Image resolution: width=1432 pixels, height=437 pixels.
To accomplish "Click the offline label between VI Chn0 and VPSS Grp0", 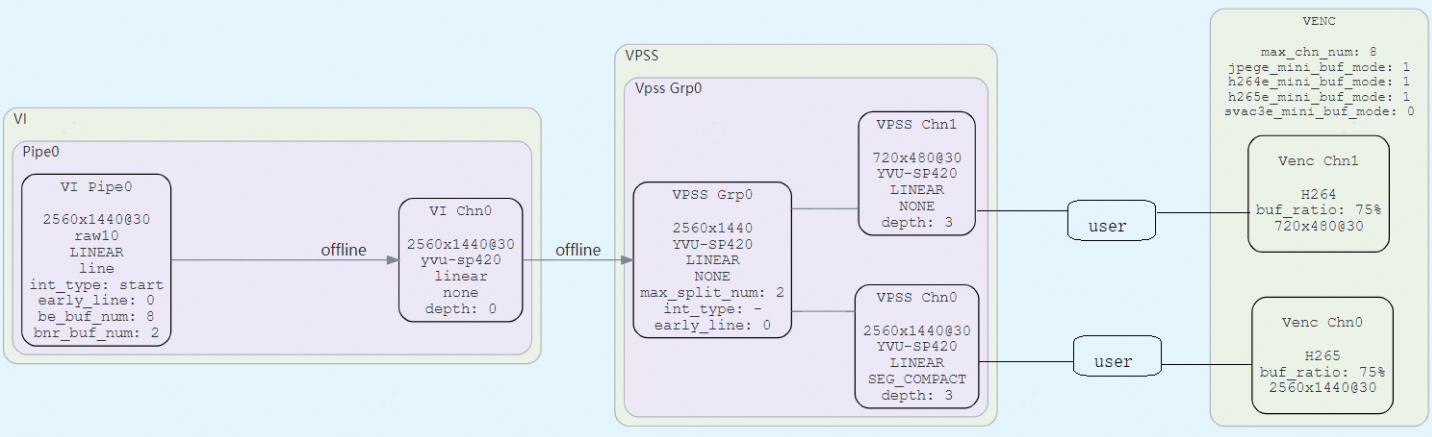I will 578,249.
